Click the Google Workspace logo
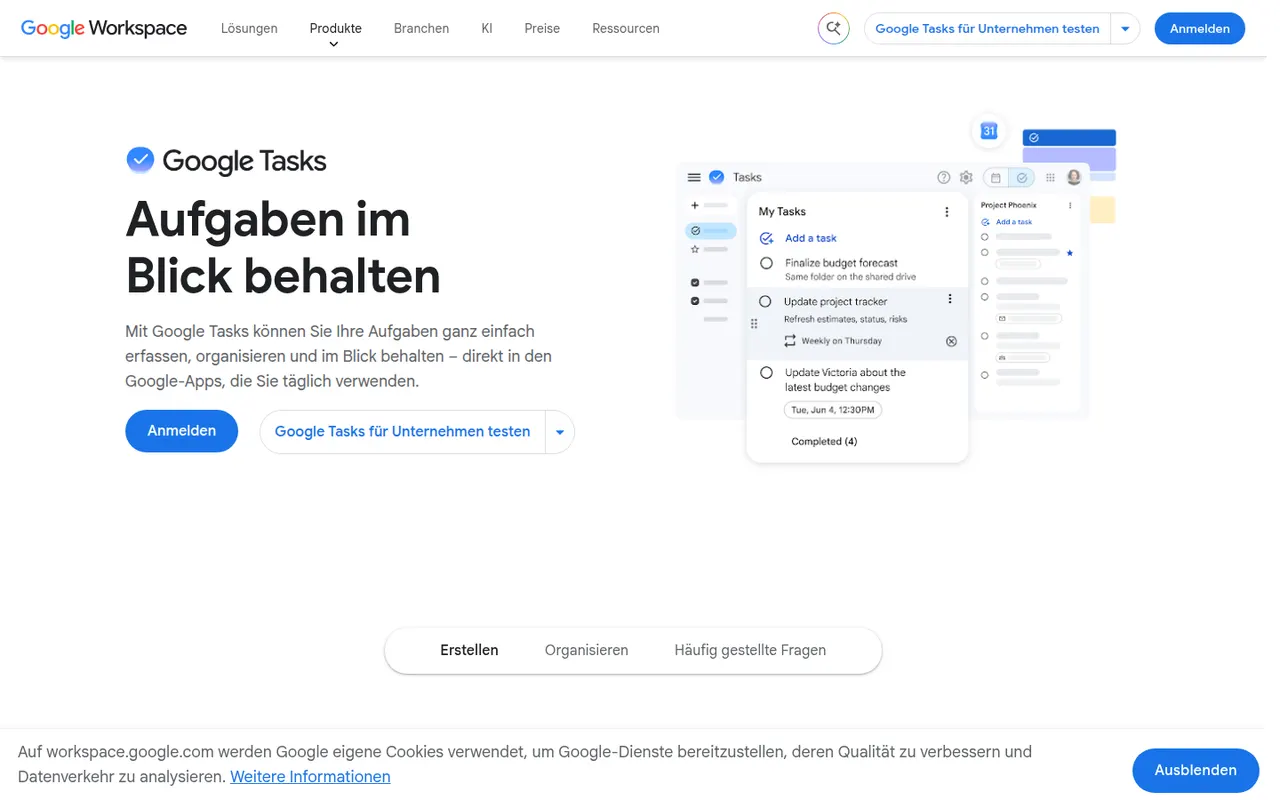The image size is (1280, 800). click(104, 28)
